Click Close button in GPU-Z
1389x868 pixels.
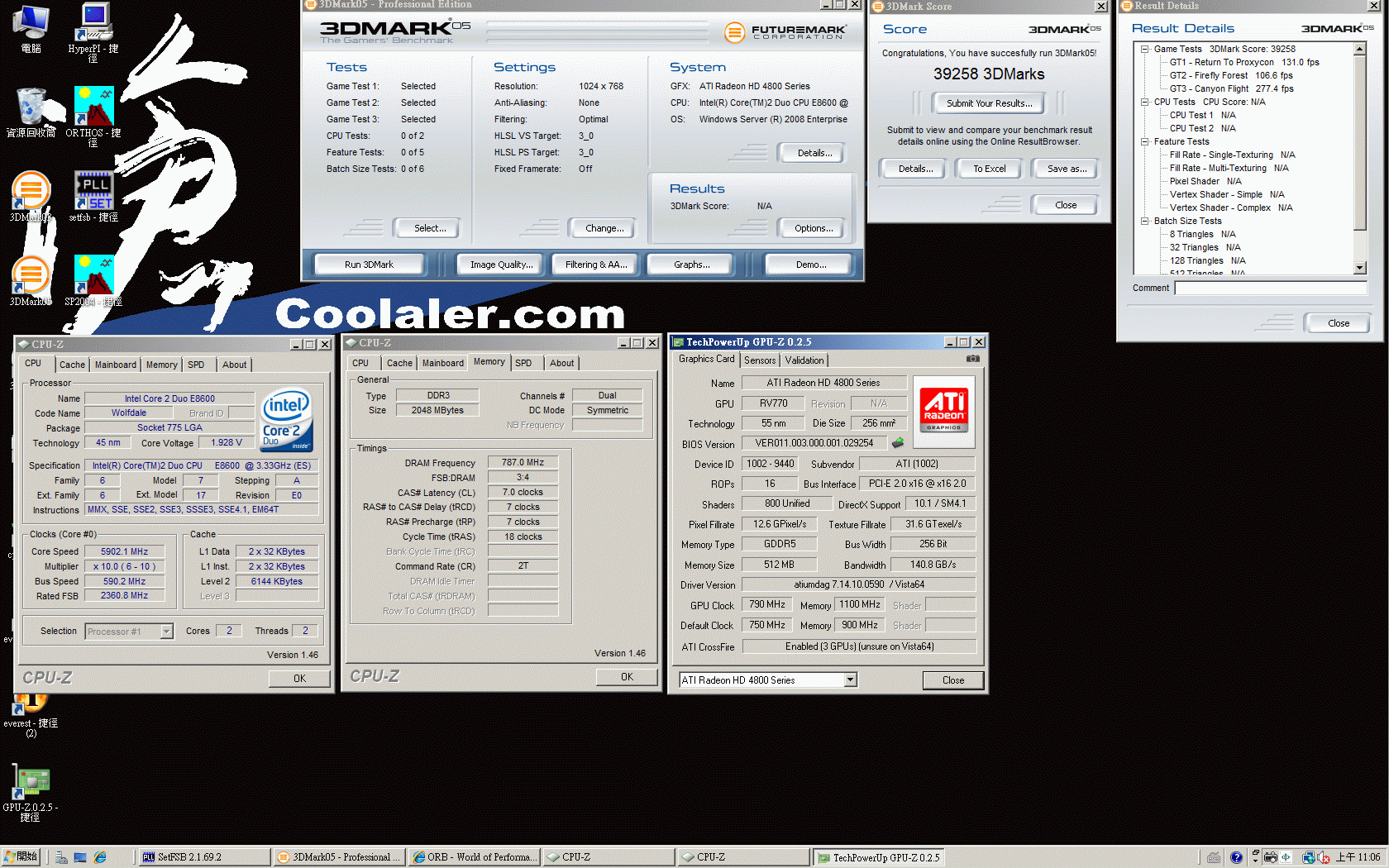pos(952,680)
